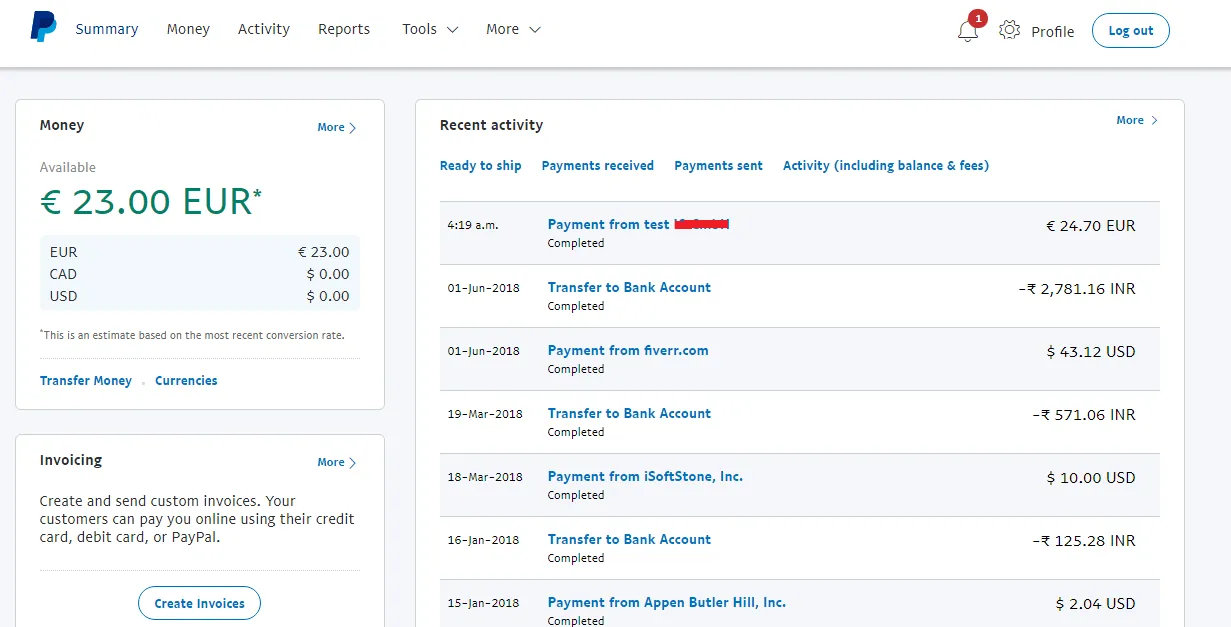Switch to the Activity tab

[x=264, y=29]
